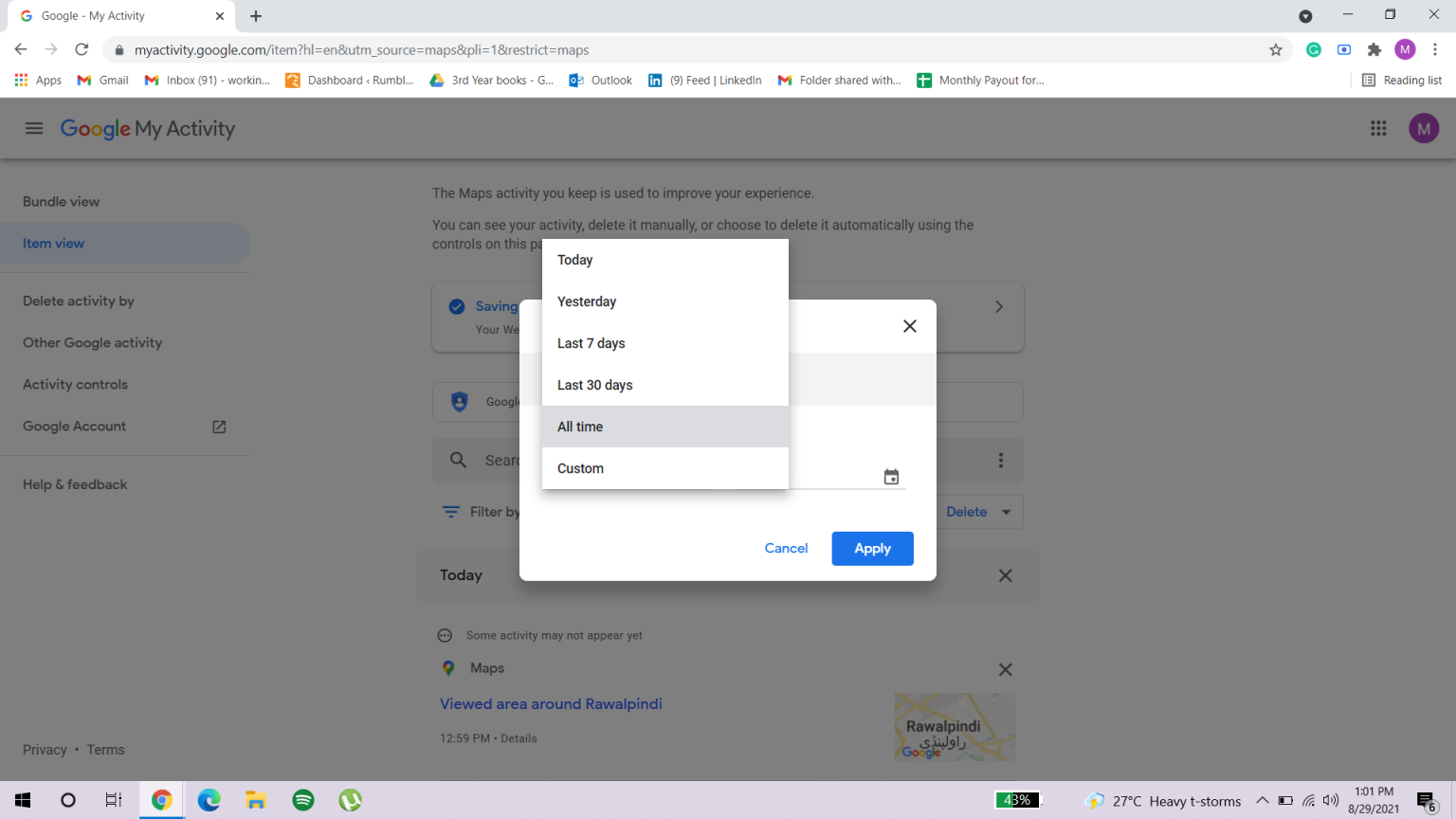
Task: Click the Rawalpindi map thumbnail
Action: [955, 726]
